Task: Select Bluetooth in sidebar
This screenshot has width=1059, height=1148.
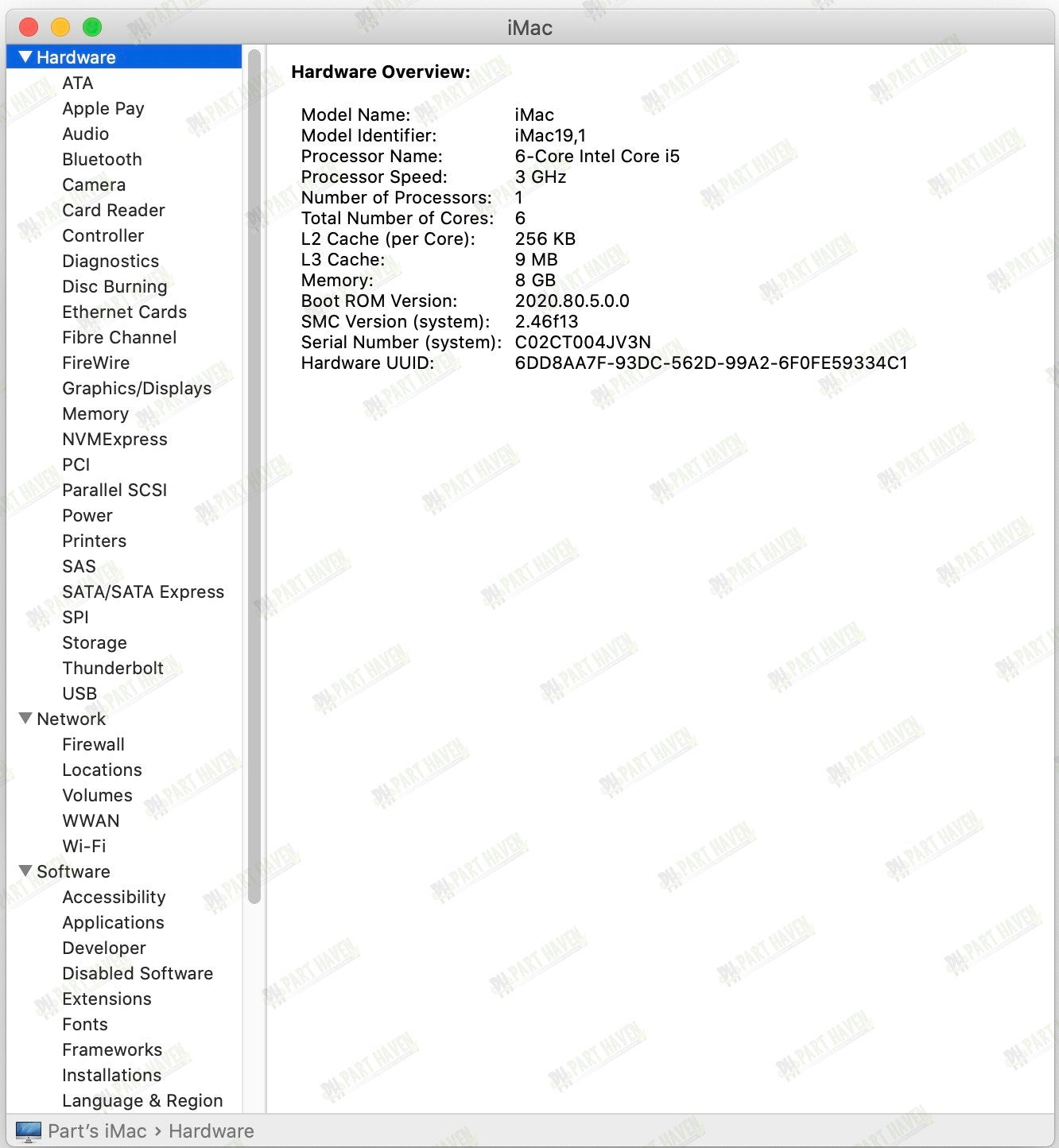Action: (x=102, y=159)
